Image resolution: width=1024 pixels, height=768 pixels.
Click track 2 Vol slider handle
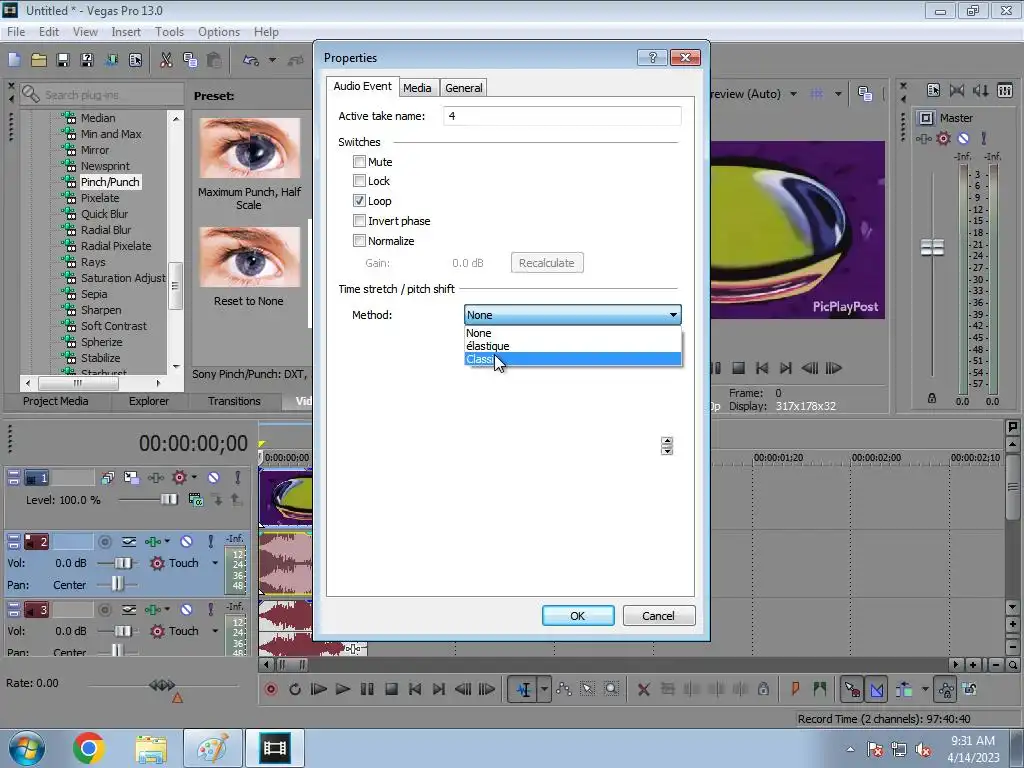pos(123,563)
